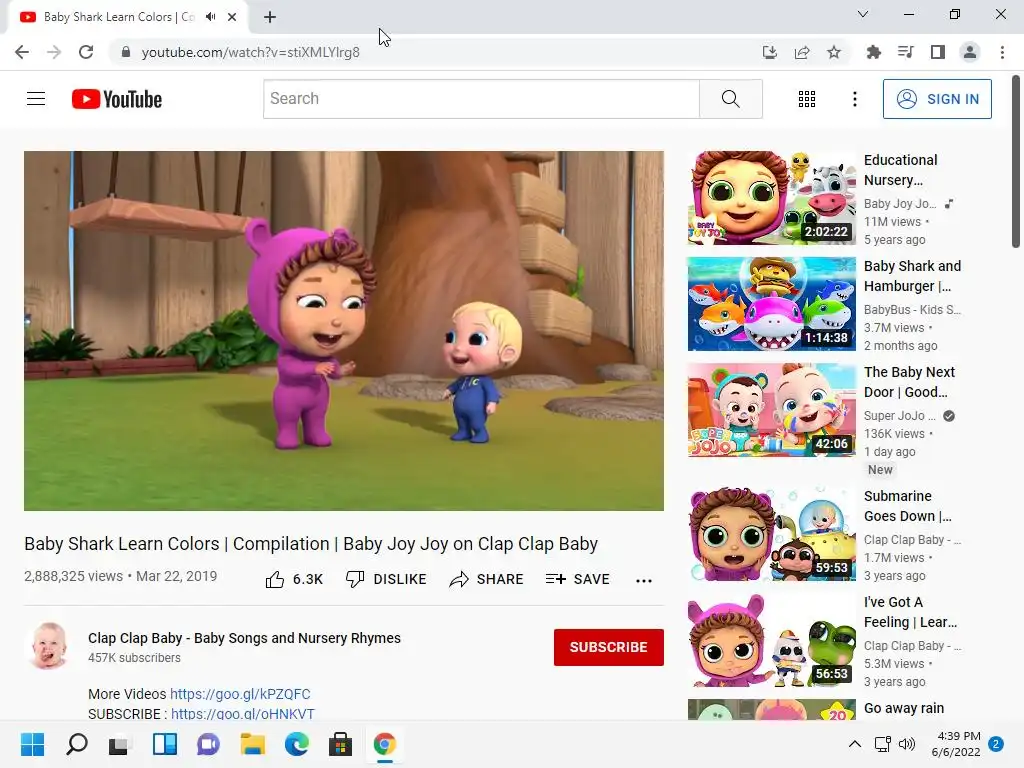Bookmark this page with star icon
Image resolution: width=1024 pixels, height=768 pixels.
(x=834, y=52)
